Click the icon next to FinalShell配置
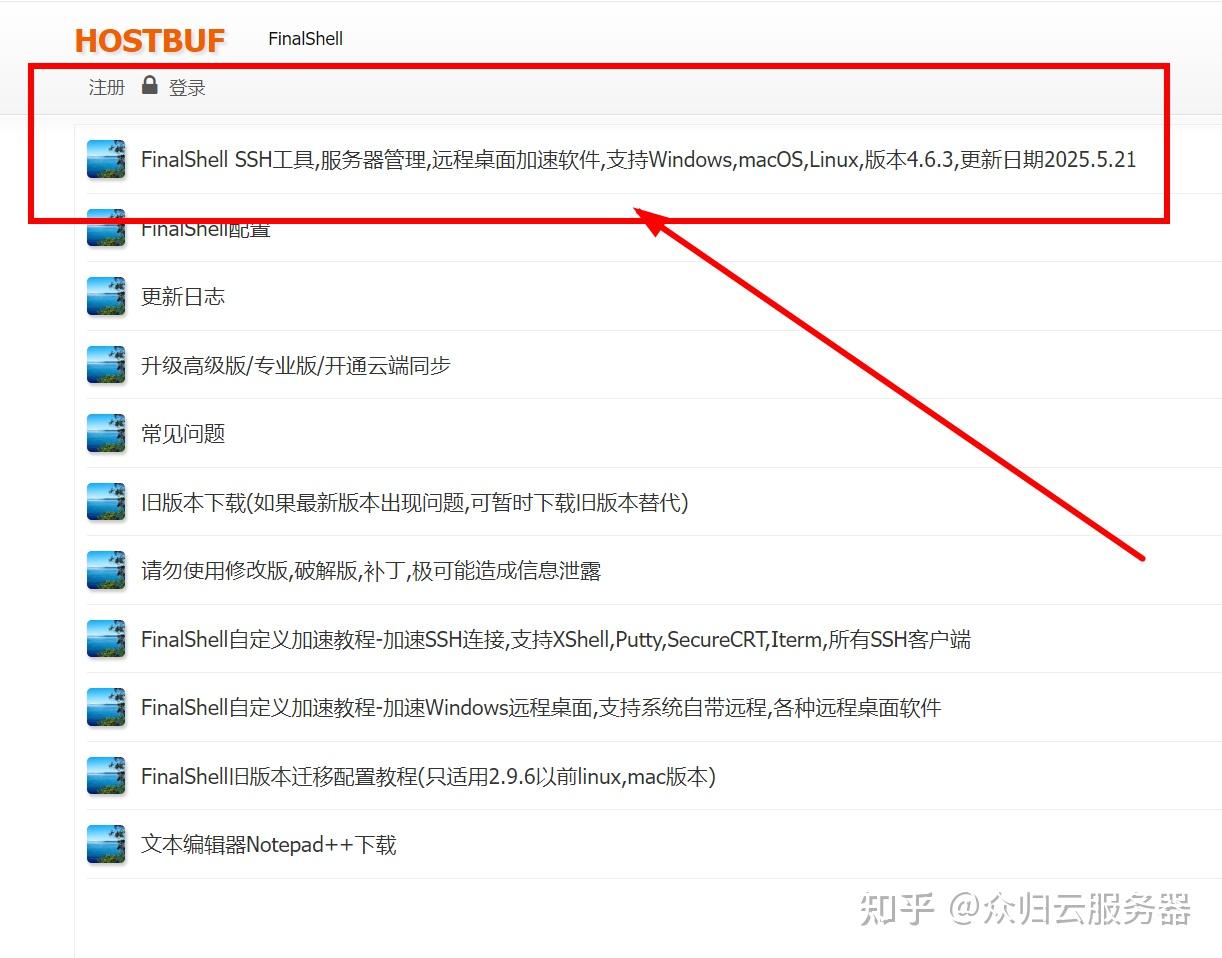 click(106, 228)
